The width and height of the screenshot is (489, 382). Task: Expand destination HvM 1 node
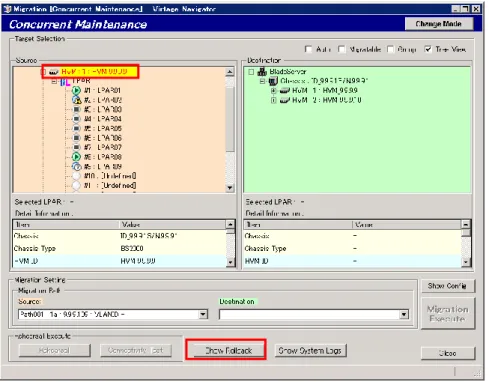pyautogui.click(x=274, y=91)
